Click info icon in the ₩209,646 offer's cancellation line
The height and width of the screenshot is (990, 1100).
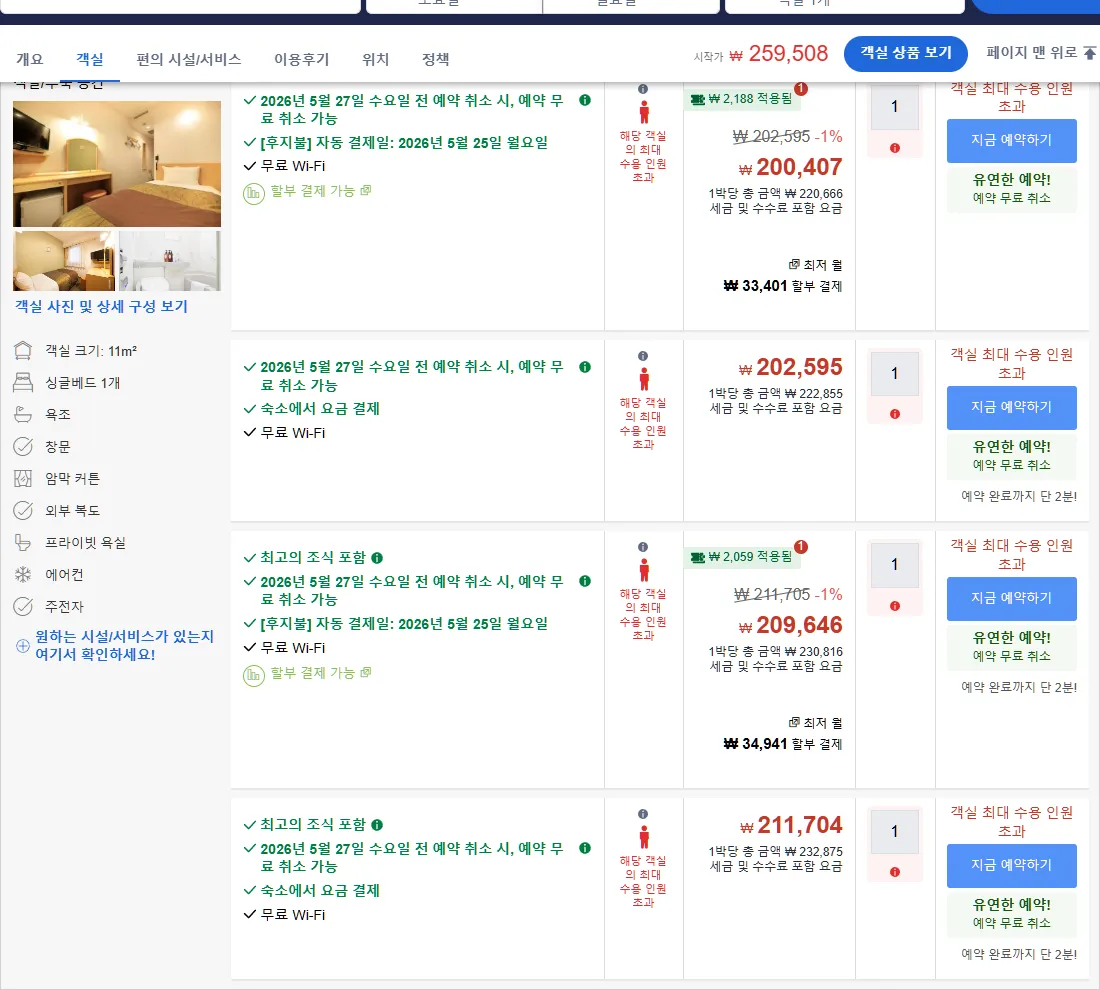[585, 581]
